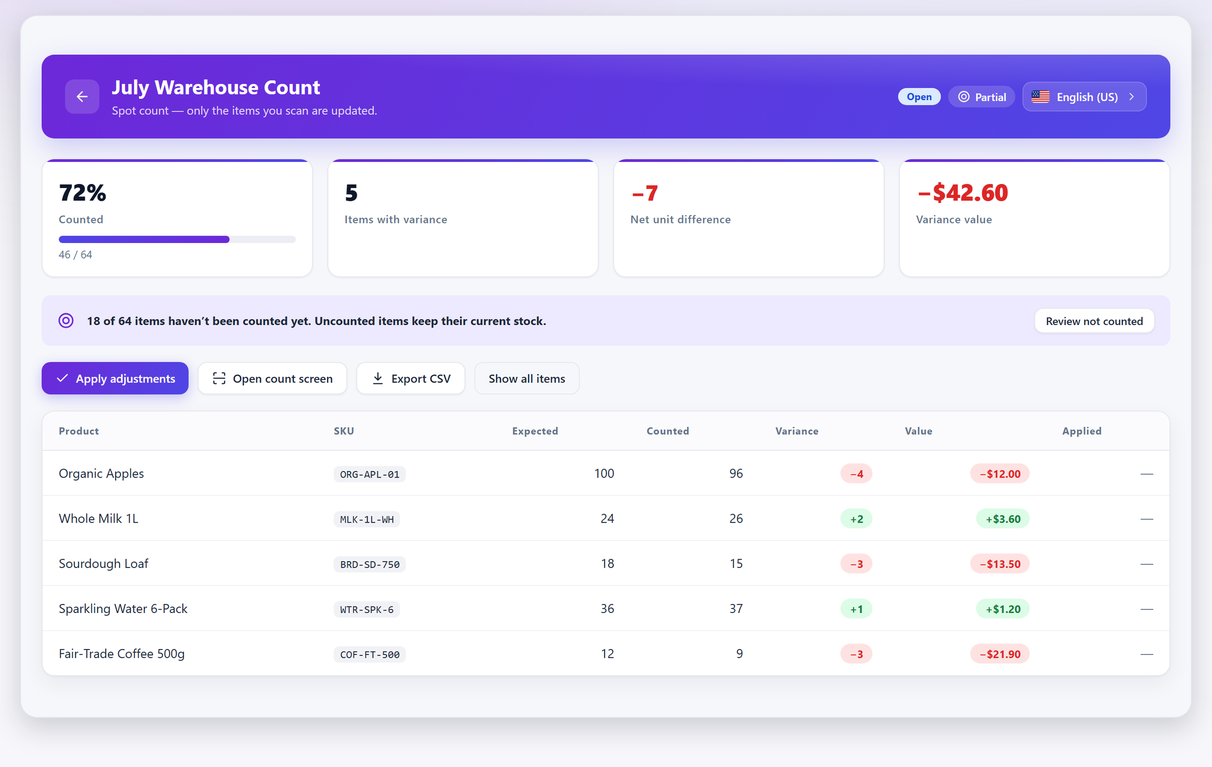
Task: Click the ORG-APL-01 SKU tag
Action: point(370,474)
